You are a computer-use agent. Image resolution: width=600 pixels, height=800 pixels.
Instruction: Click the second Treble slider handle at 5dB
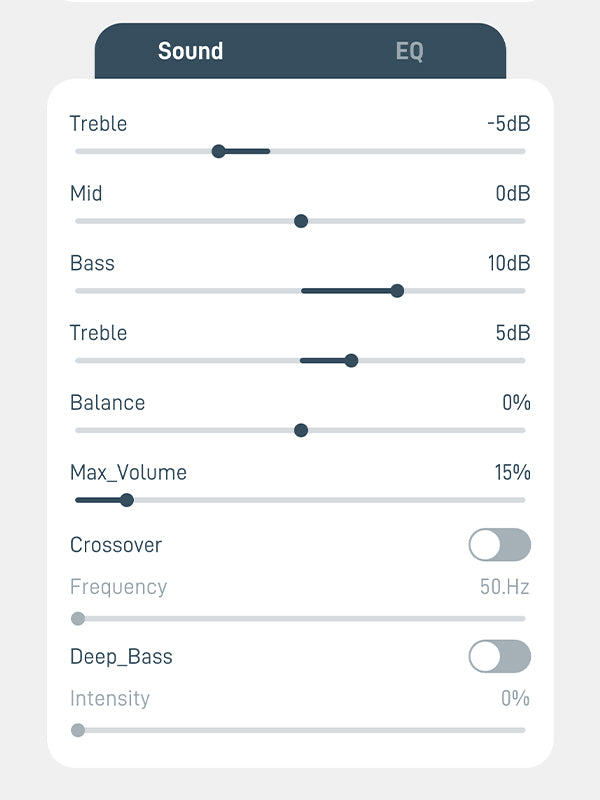tap(351, 360)
